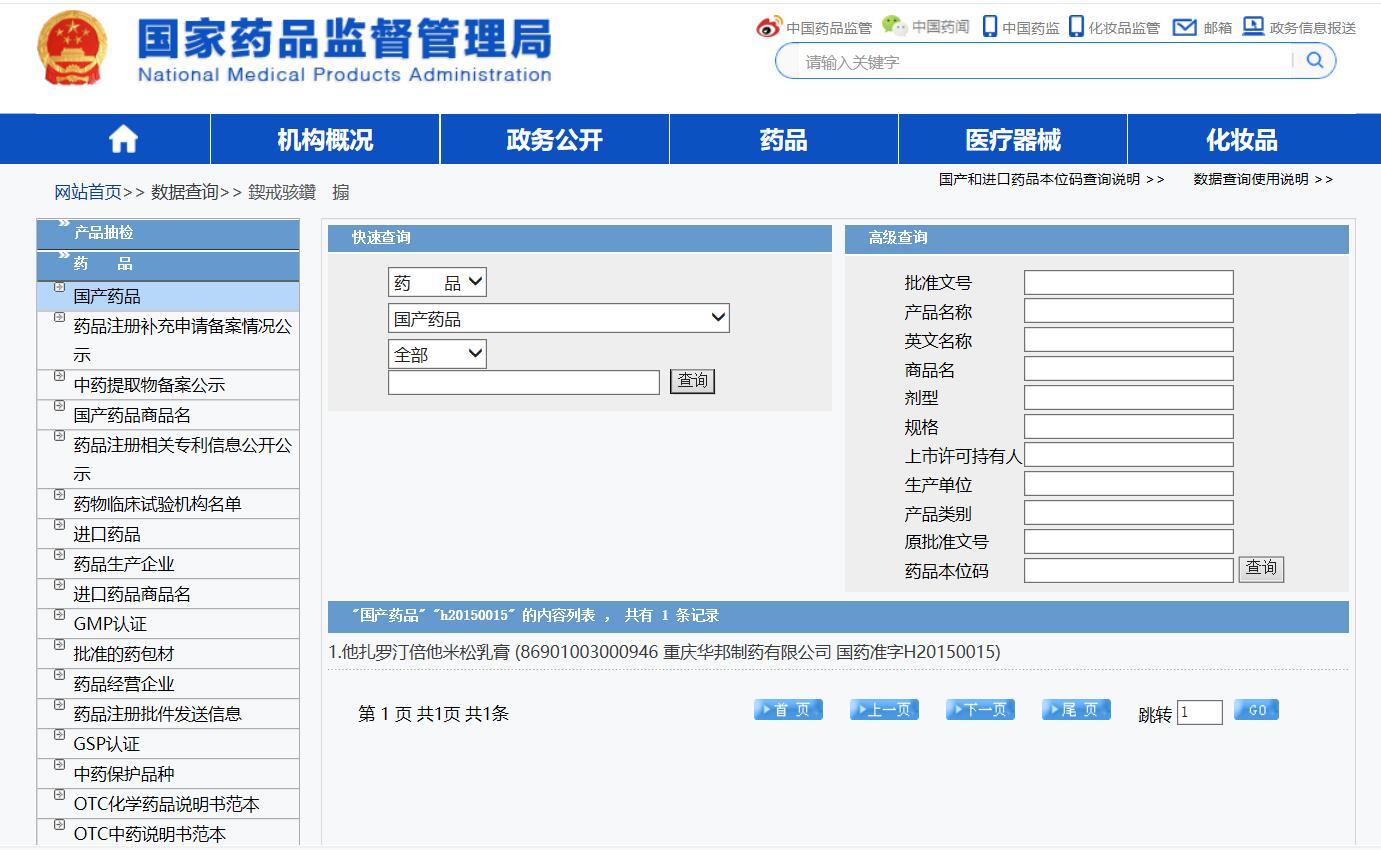This screenshot has width=1381, height=850.
Task: Open the 化妆品监管 mobile icon link
Action: click(x=1076, y=26)
